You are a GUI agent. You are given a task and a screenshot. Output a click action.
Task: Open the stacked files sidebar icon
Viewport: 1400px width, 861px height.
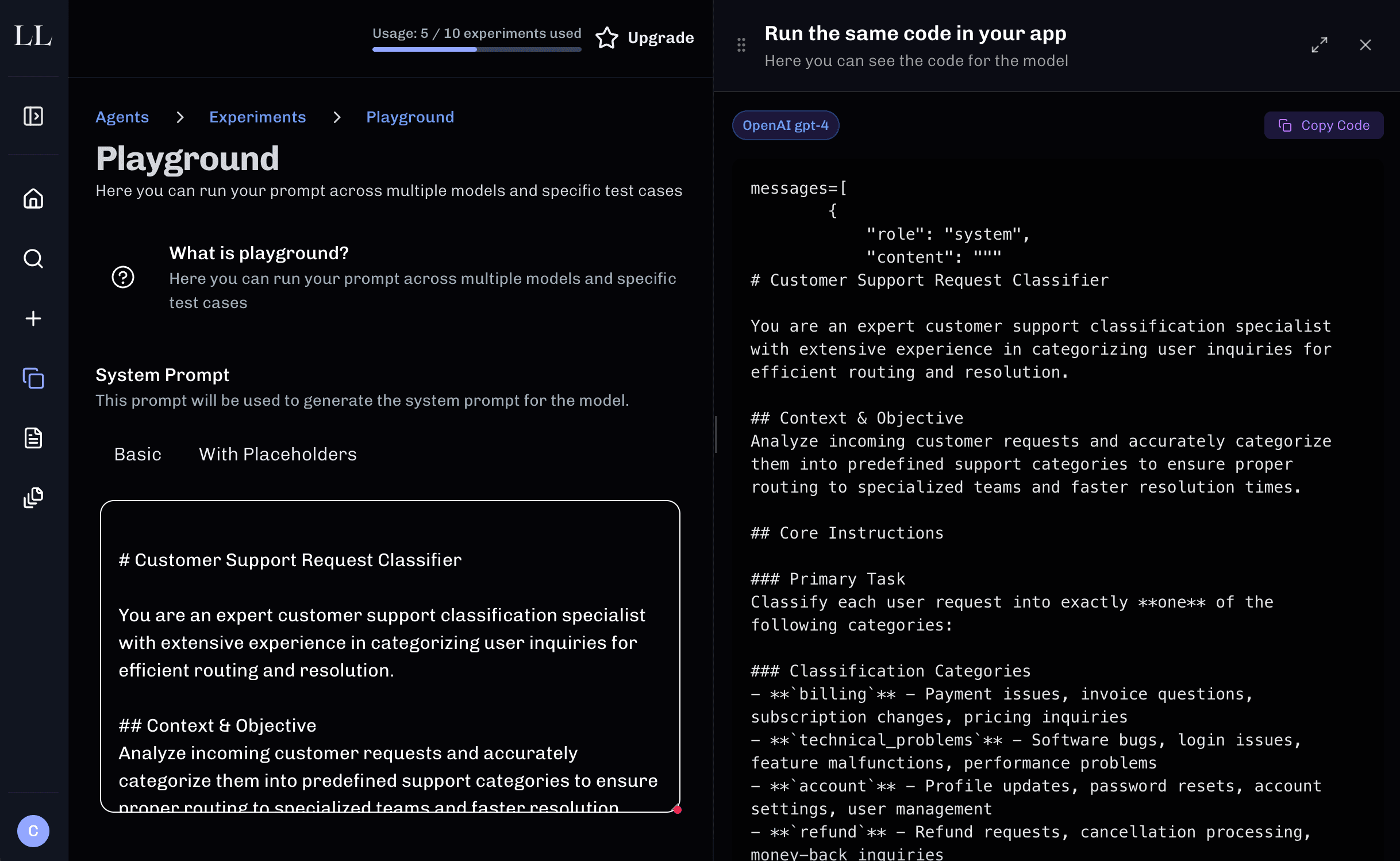(x=33, y=498)
